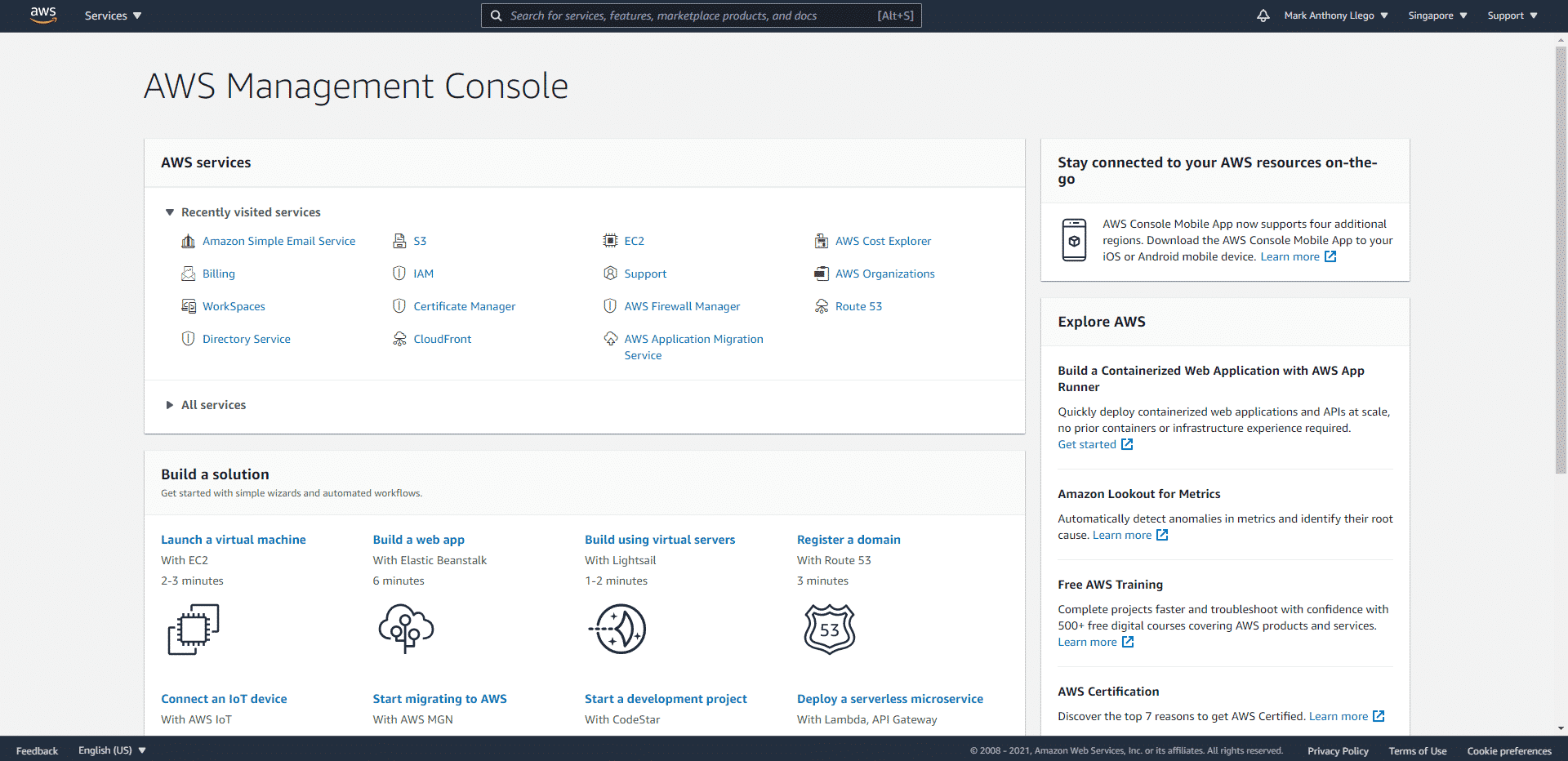Click the Console Mobile App phone icon

pos(1074,240)
